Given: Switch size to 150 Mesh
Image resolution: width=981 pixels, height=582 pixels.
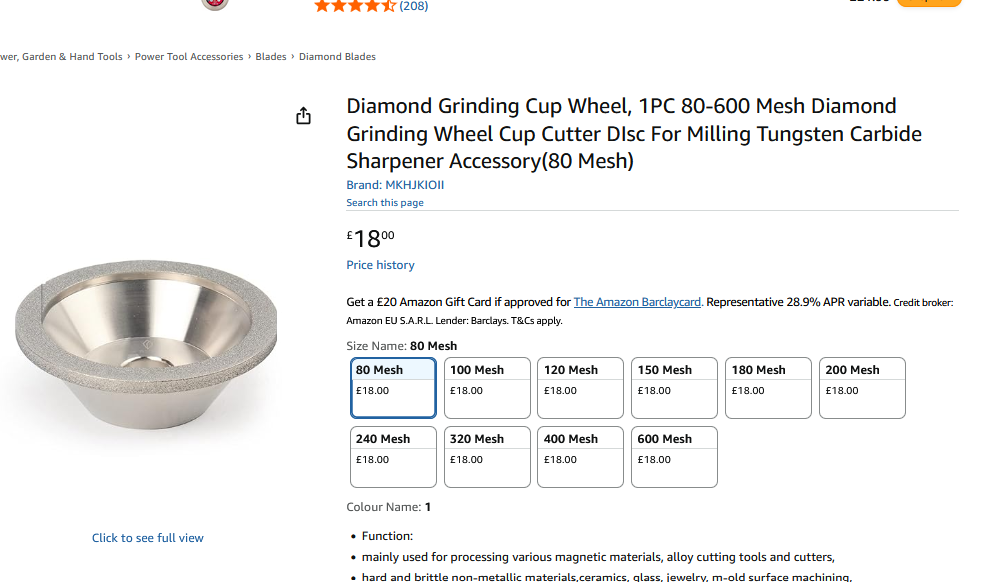Looking at the screenshot, I should [x=674, y=387].
